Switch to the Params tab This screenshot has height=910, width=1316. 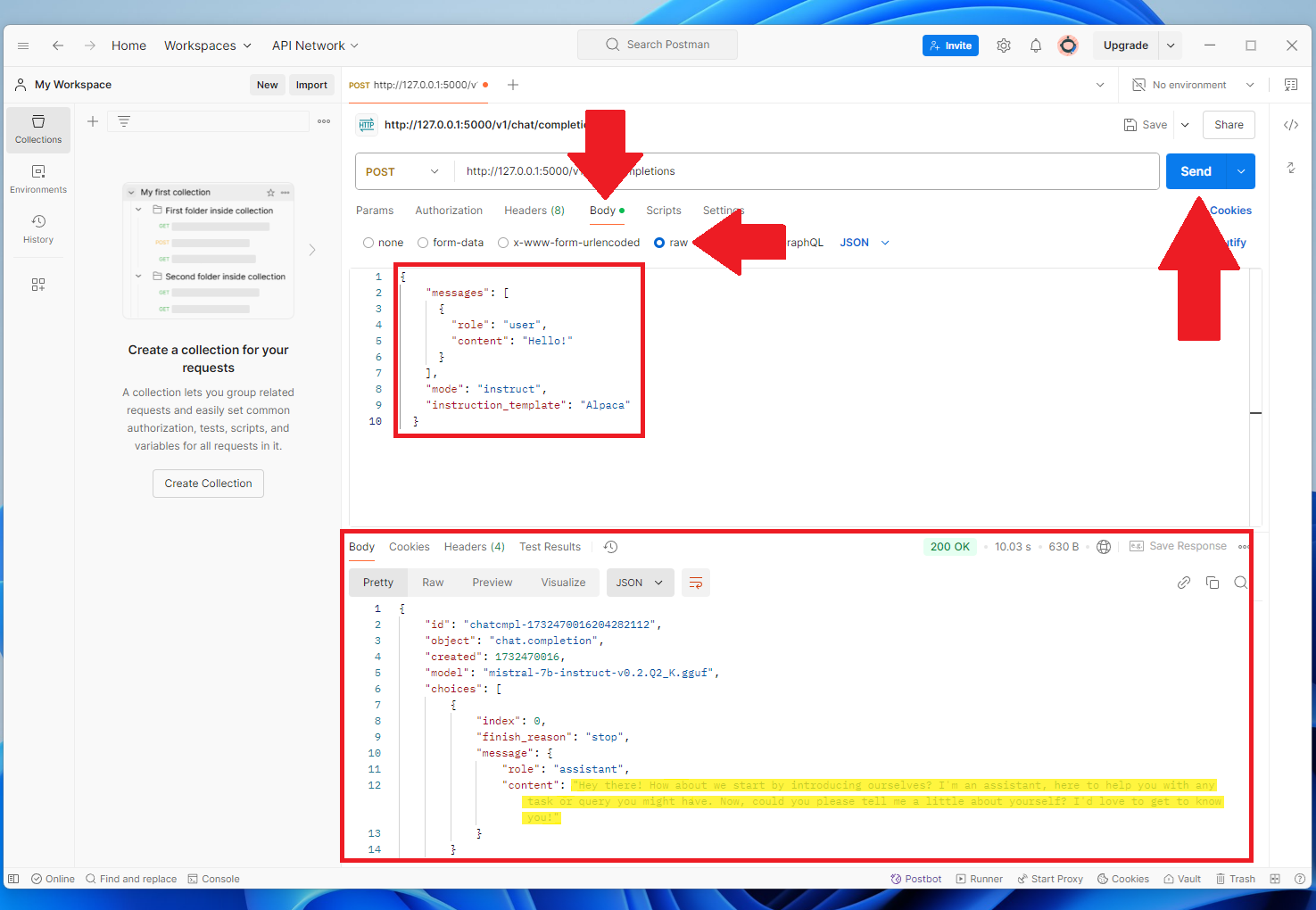375,211
